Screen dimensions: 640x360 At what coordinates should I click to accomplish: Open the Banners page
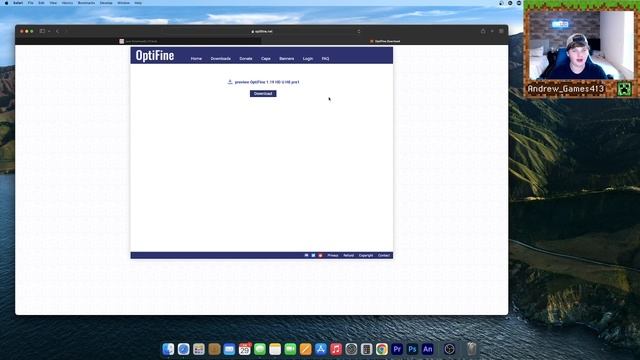[x=287, y=58]
